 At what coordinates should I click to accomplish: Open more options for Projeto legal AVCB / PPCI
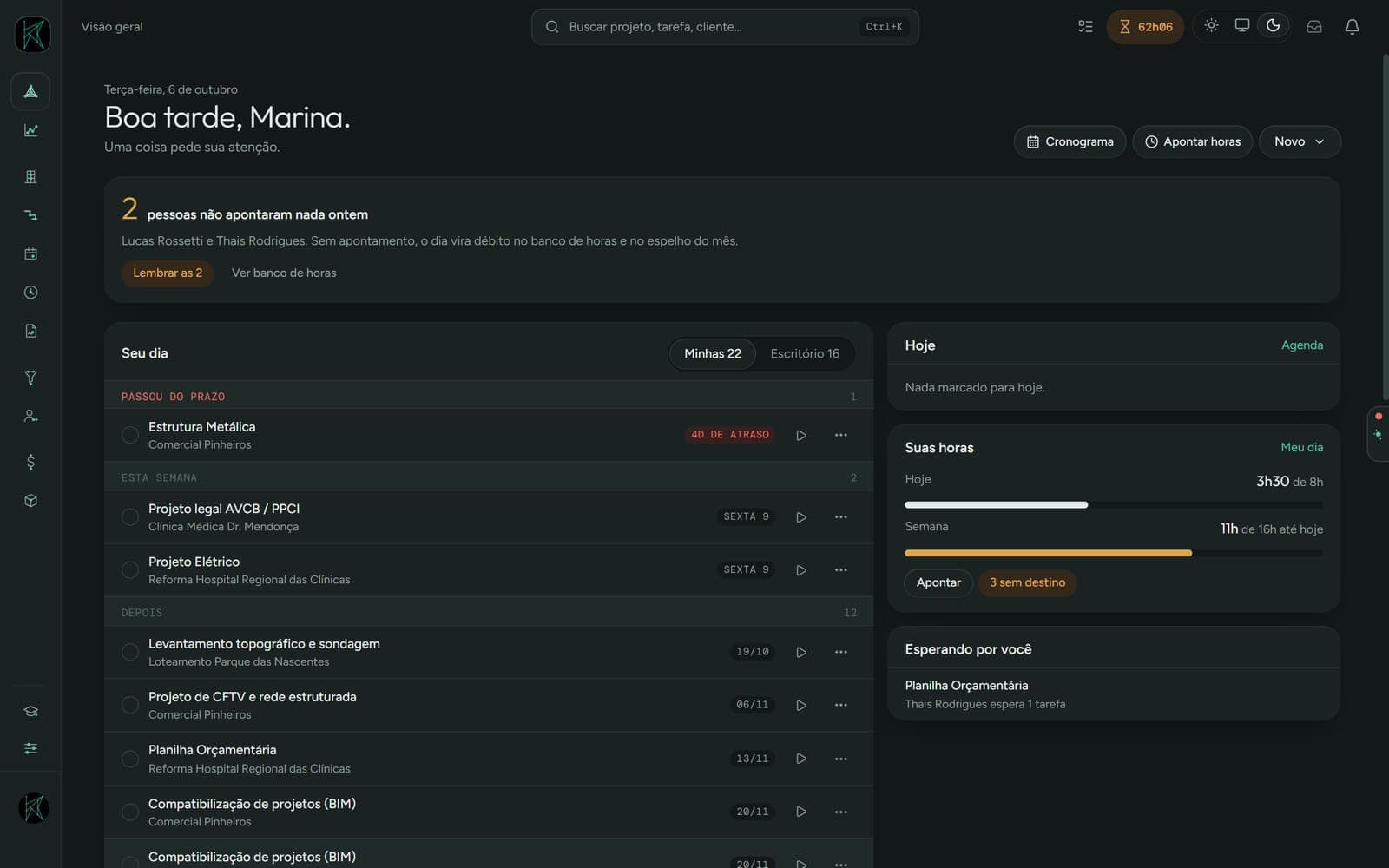(x=840, y=517)
